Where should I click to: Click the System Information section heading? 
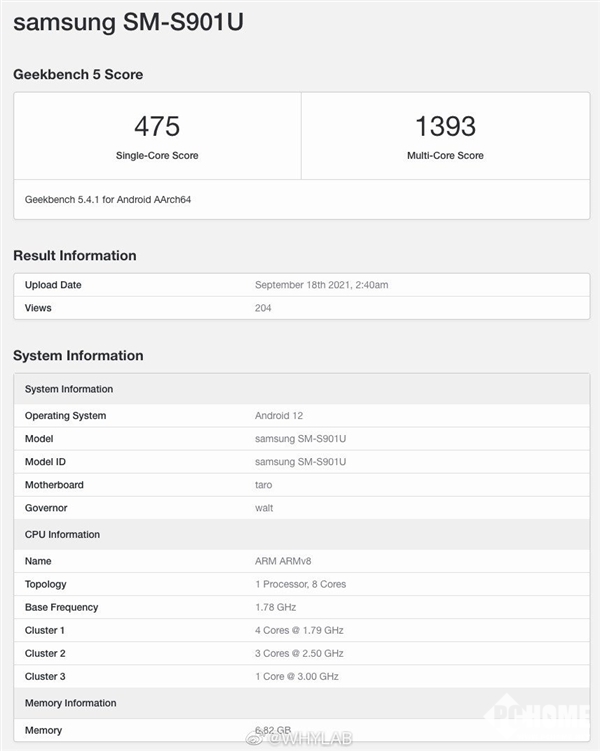tap(78, 355)
